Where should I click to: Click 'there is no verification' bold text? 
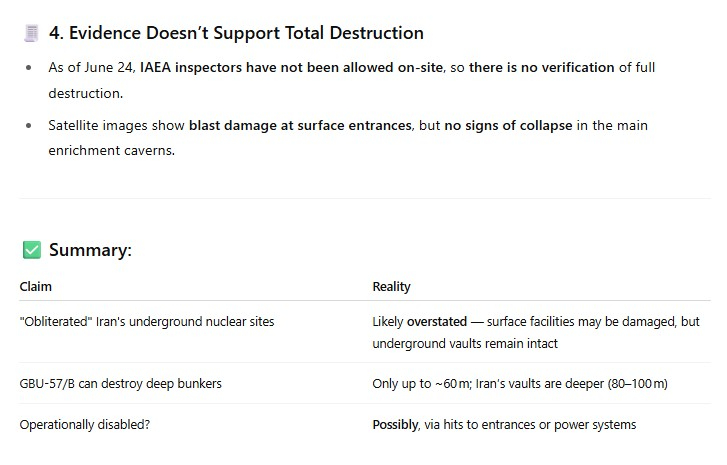point(542,67)
